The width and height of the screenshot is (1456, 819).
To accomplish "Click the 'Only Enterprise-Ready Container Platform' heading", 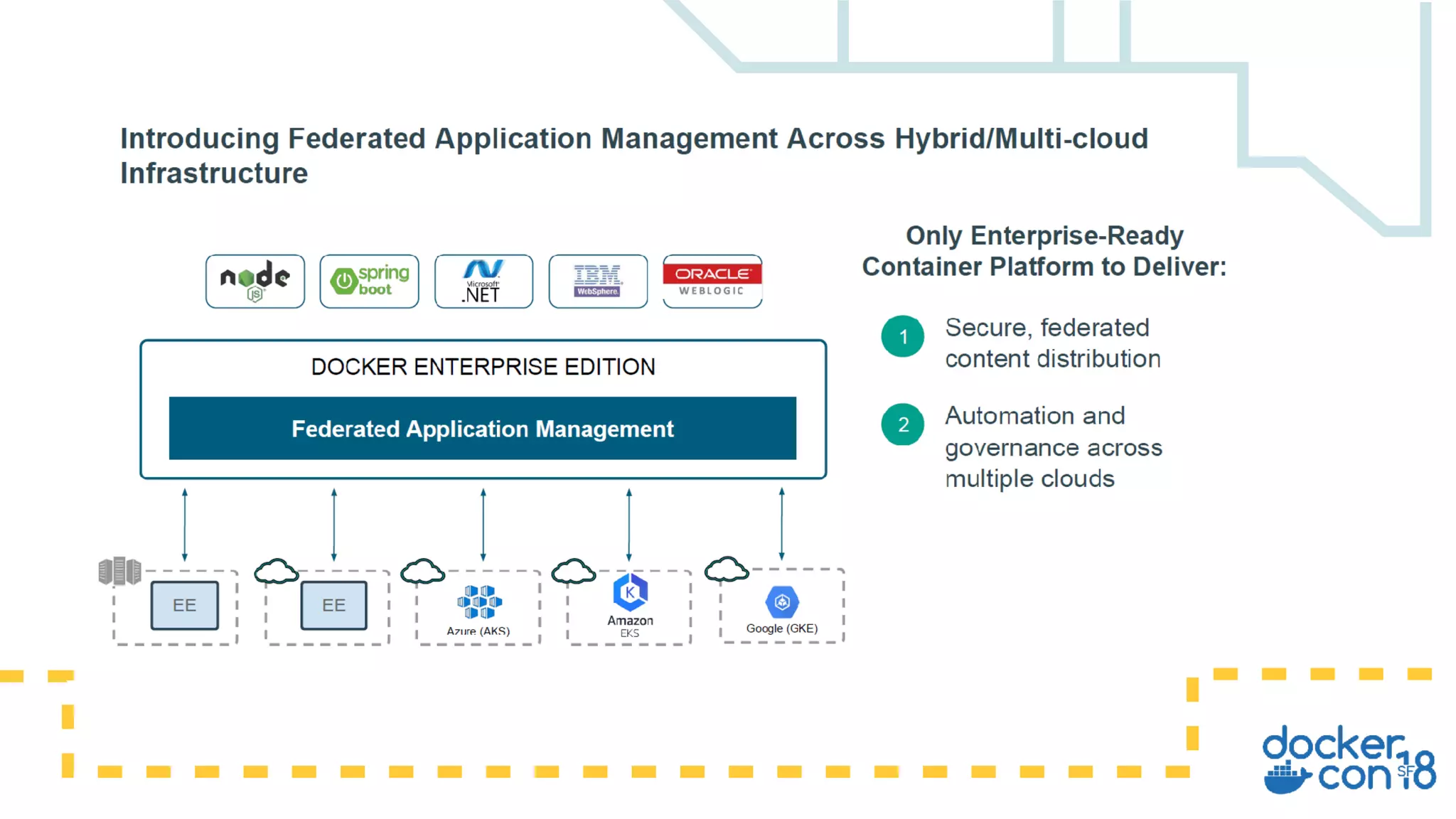I will (x=1044, y=251).
